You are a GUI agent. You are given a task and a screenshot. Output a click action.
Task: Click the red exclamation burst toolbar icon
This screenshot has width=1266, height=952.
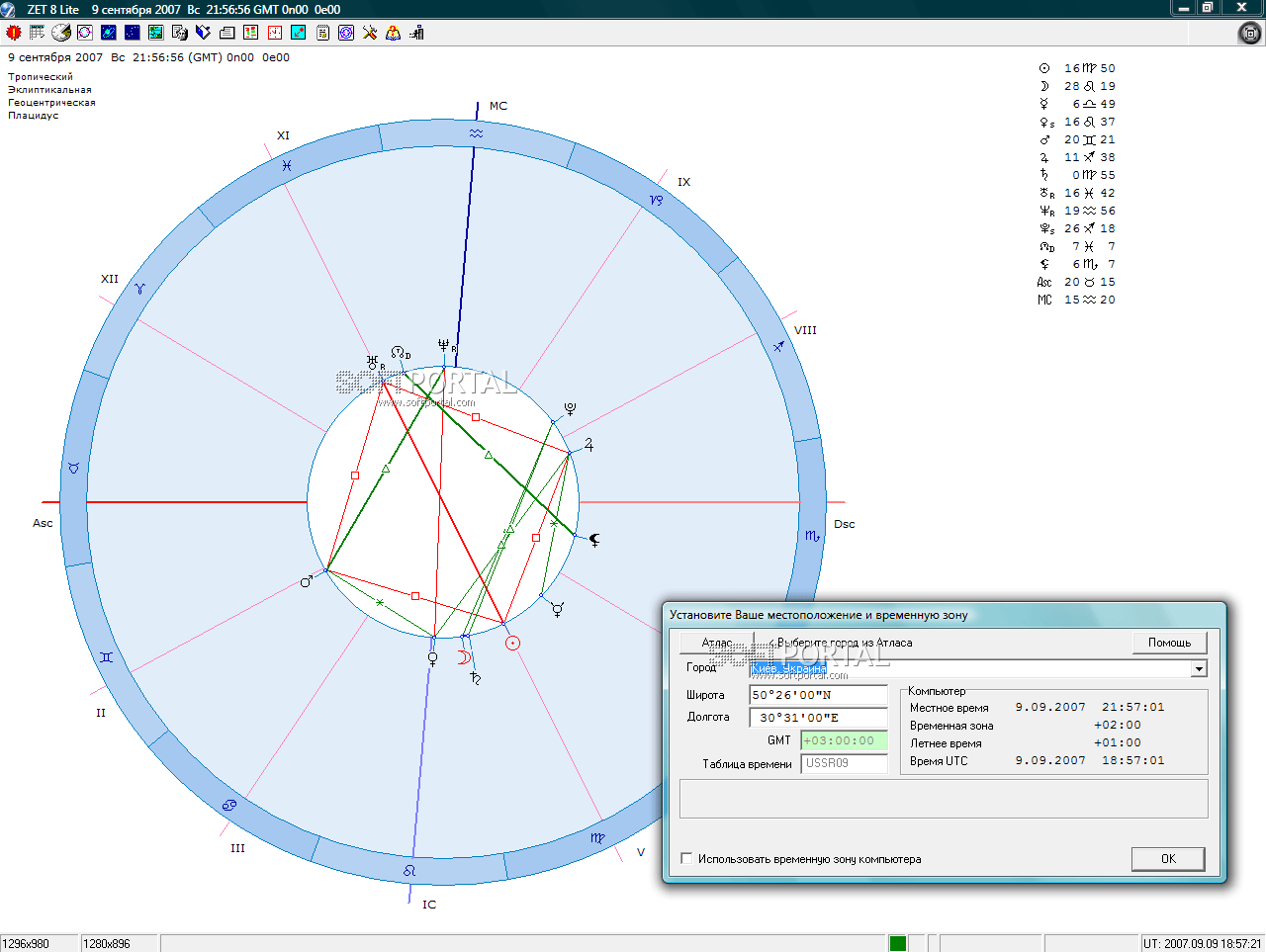[x=14, y=33]
